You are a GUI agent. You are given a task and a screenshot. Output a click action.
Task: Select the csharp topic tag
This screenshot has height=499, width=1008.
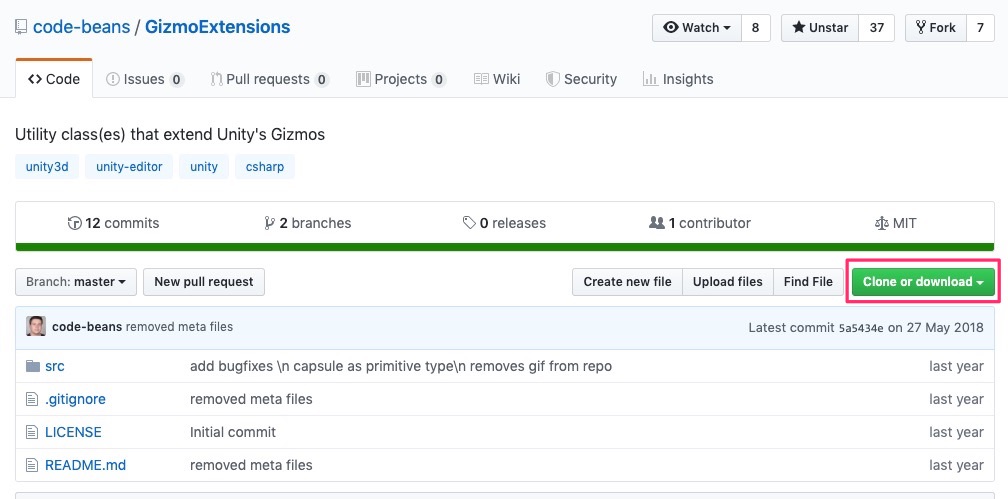tap(265, 167)
